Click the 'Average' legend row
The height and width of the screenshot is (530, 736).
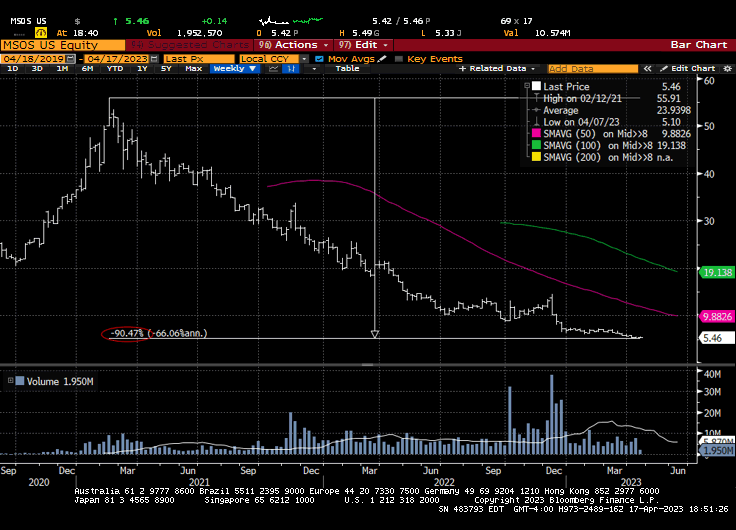point(612,110)
